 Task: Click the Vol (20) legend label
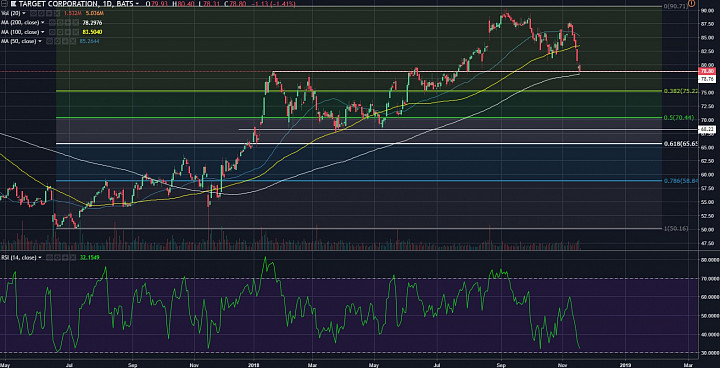[x=11, y=13]
